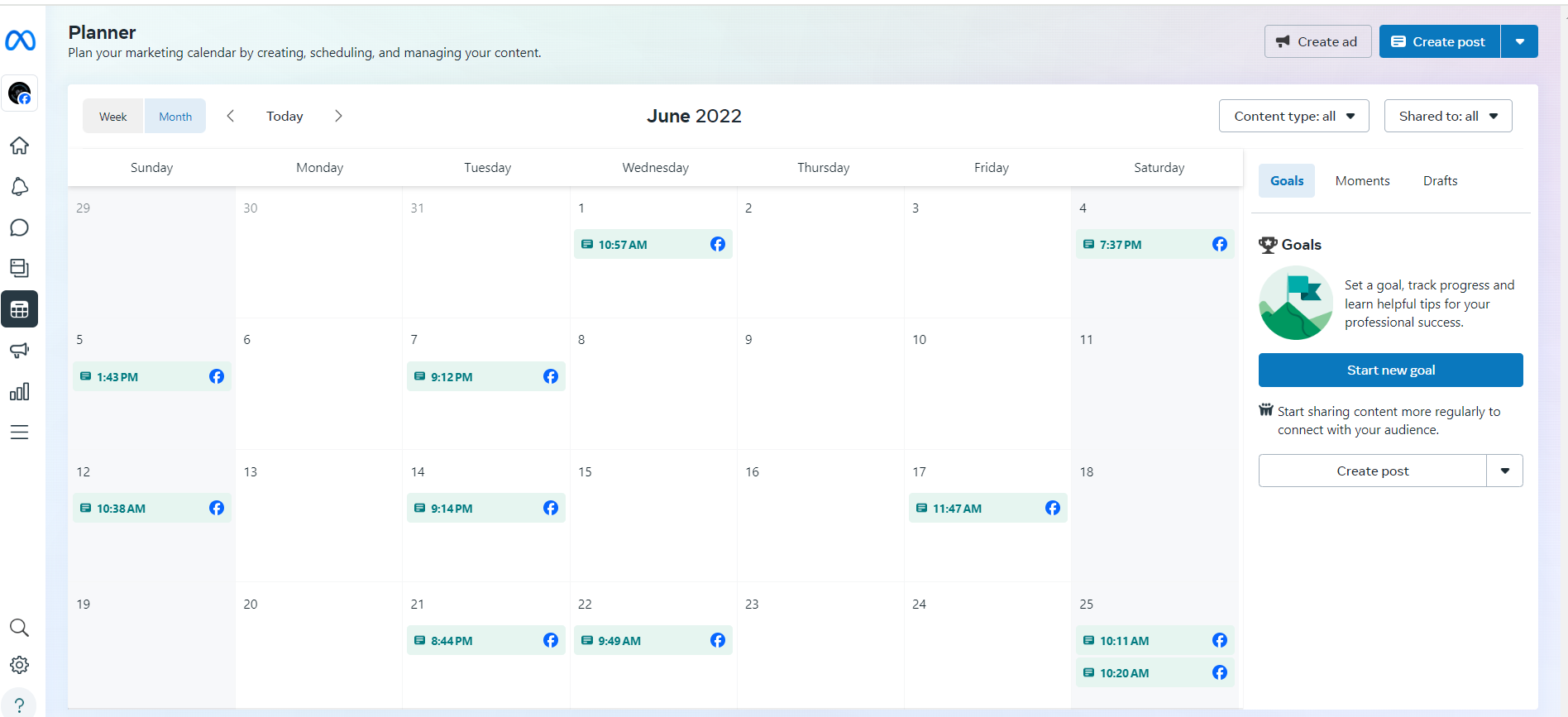Click Facebook icon on 10:20 AM post
Screen dimensions: 1568x717
coord(1220,672)
